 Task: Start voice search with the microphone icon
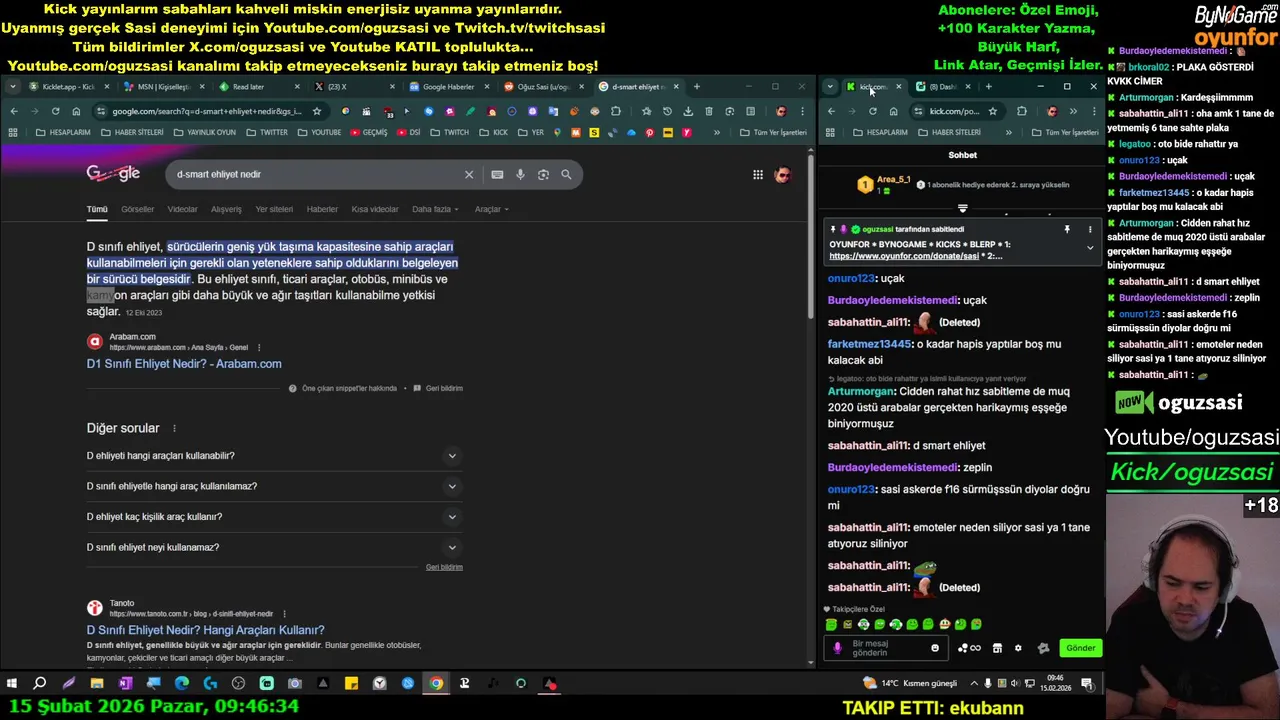[x=520, y=174]
